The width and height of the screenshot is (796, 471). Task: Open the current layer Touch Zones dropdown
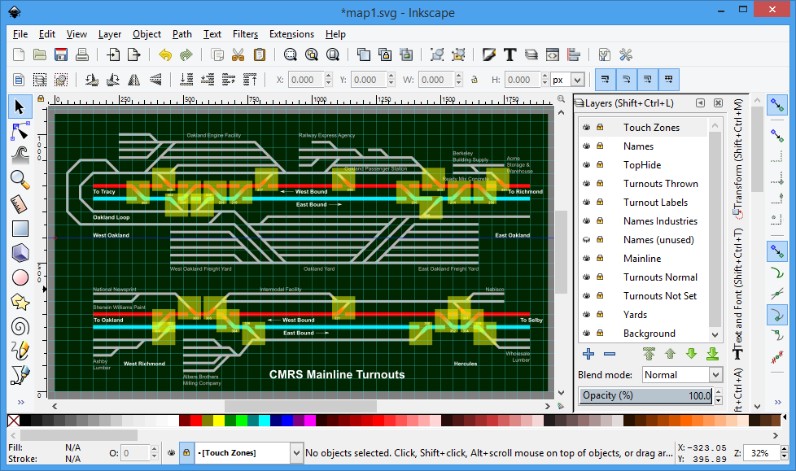[248, 453]
